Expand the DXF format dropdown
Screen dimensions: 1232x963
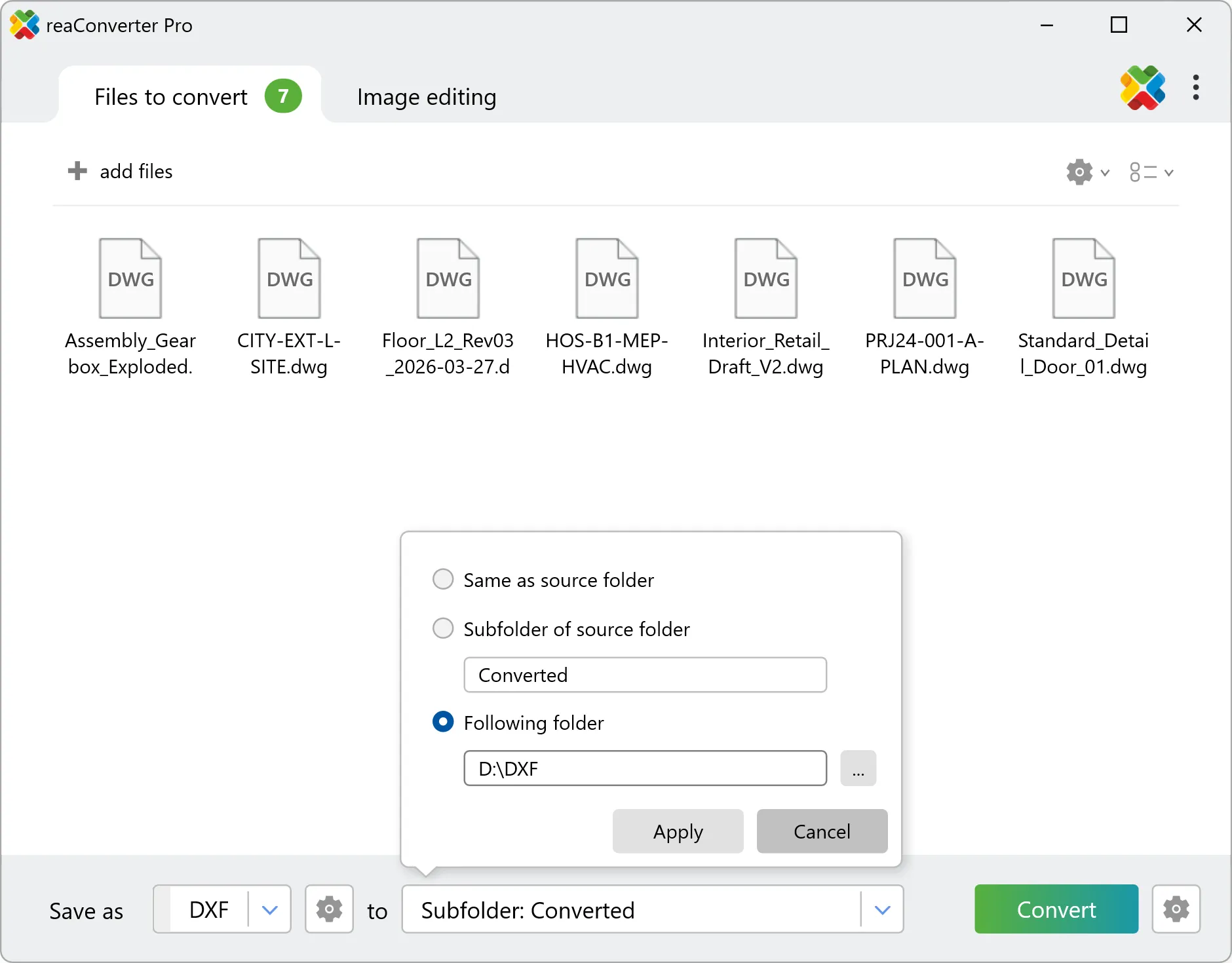(269, 909)
